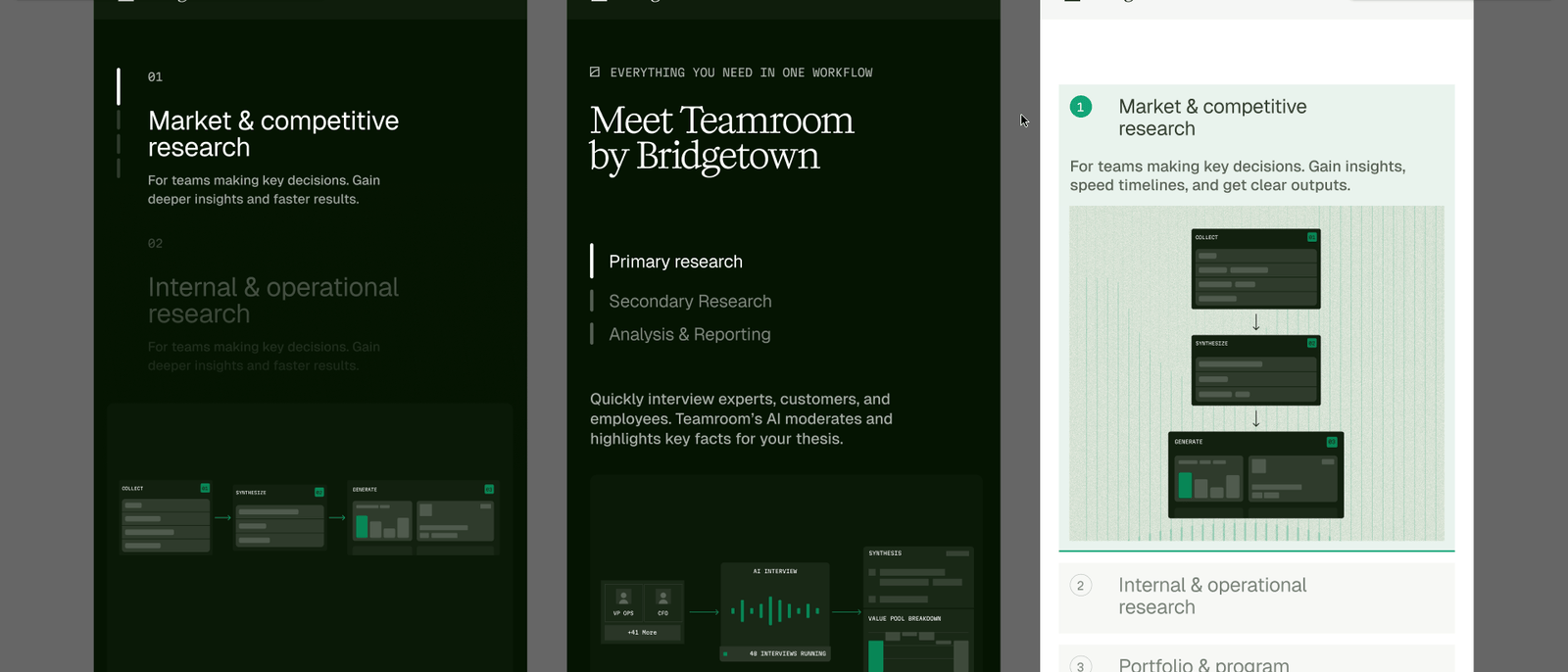This screenshot has width=1568, height=672.
Task: Click the light GENERATE workflow card
Action: pos(1255,475)
